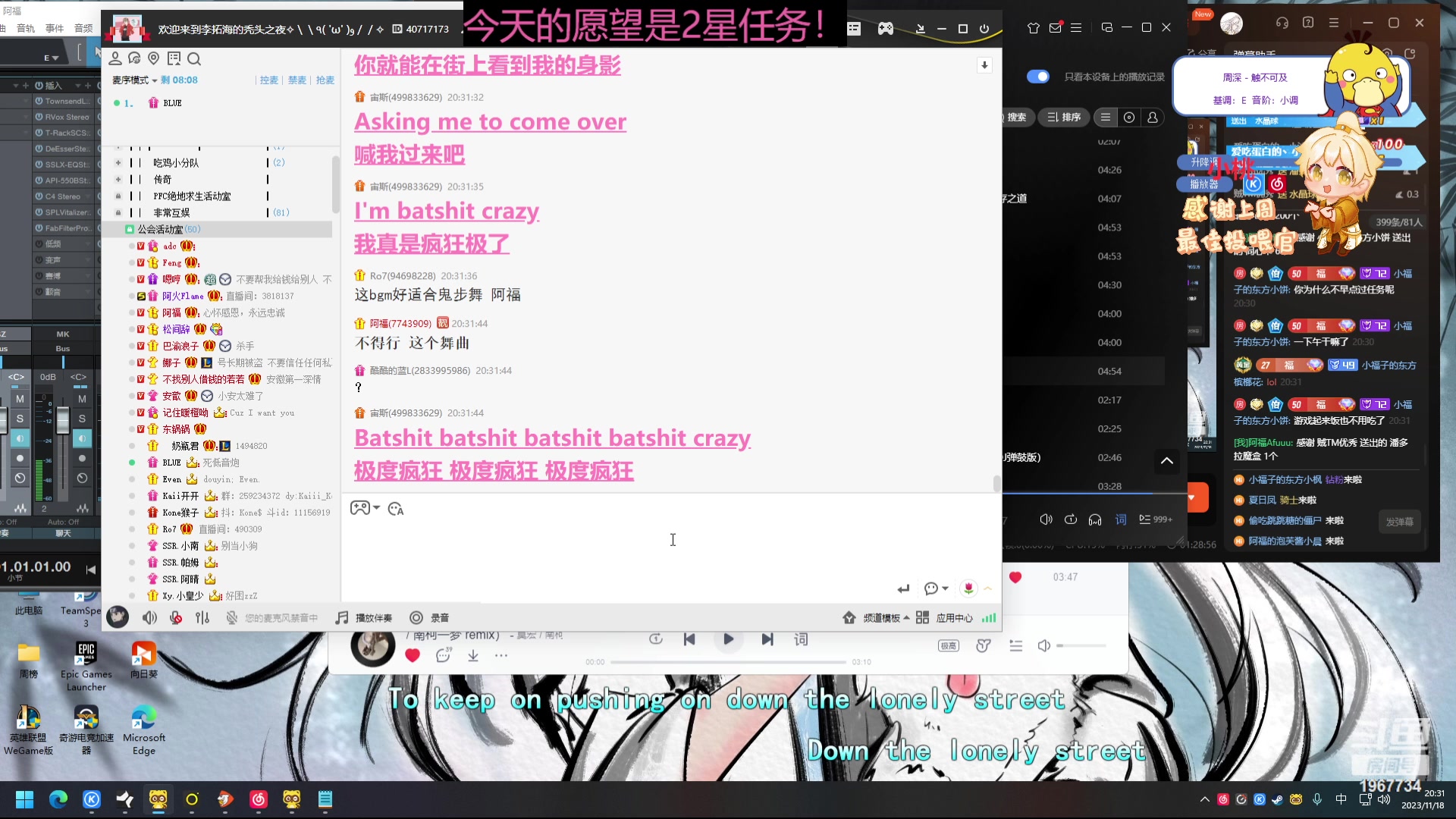Click 录音 record button in YY bottom bar

coord(429,618)
